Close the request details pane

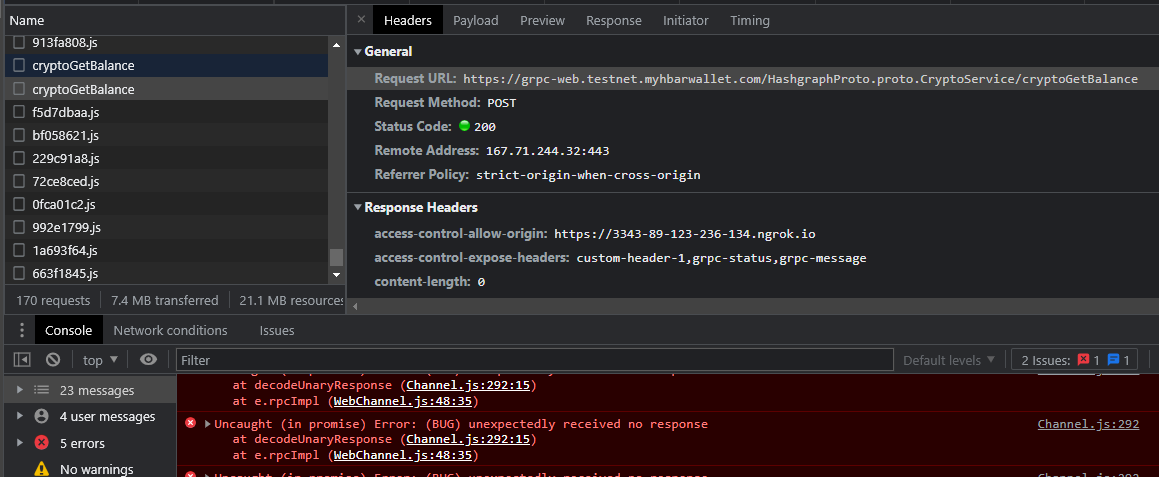(360, 20)
